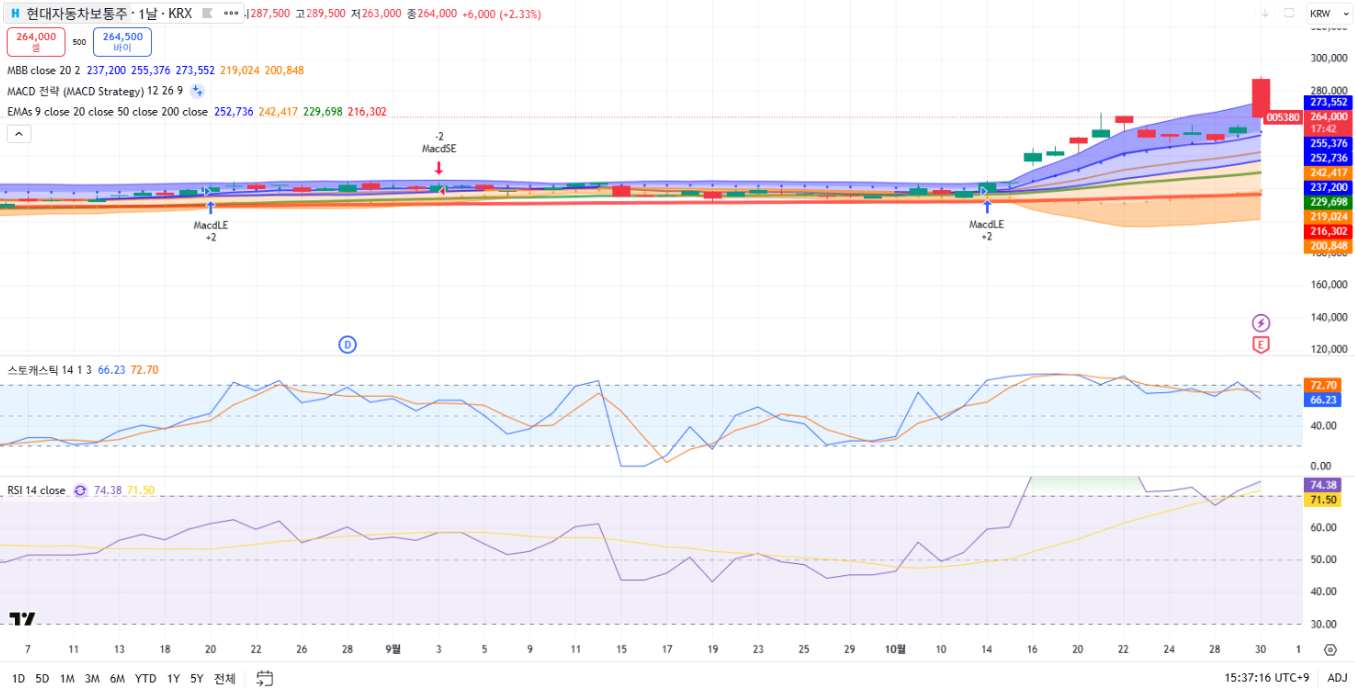This screenshot has width=1355, height=693.
Task: Select the 5Y time range
Action: click(x=197, y=678)
